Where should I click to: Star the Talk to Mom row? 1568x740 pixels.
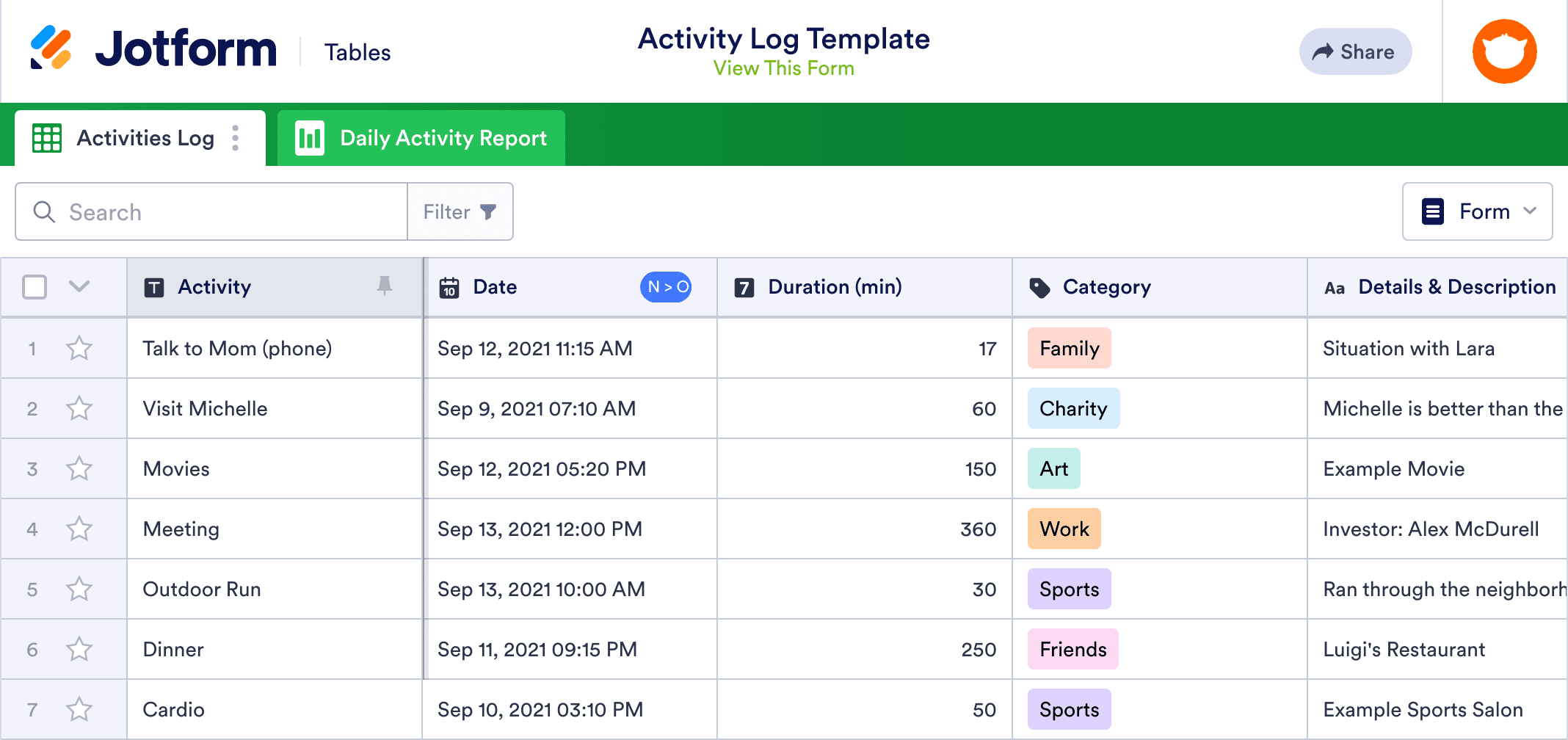click(x=79, y=348)
